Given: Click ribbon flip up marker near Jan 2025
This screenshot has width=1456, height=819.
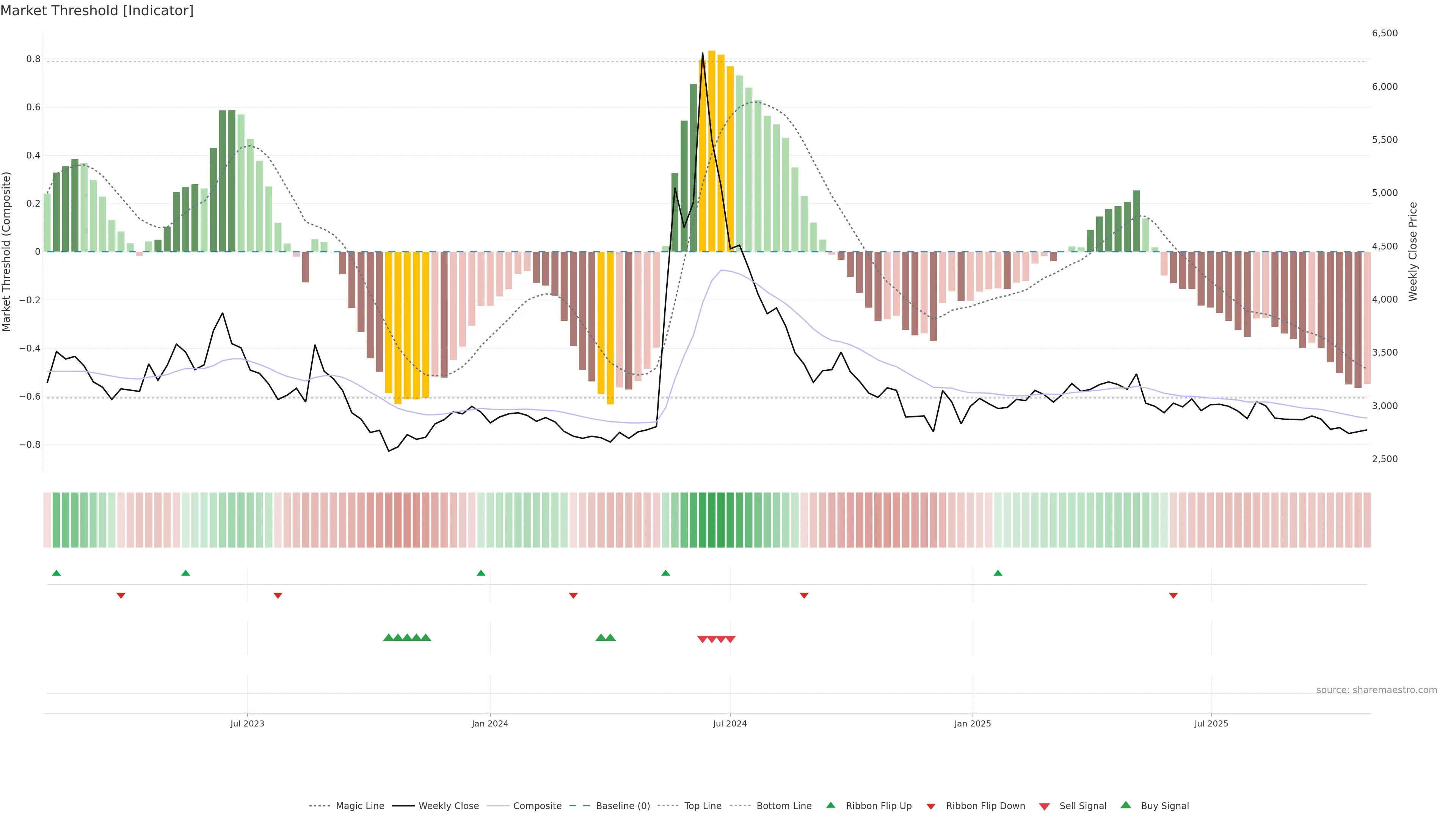Looking at the screenshot, I should click(x=998, y=573).
